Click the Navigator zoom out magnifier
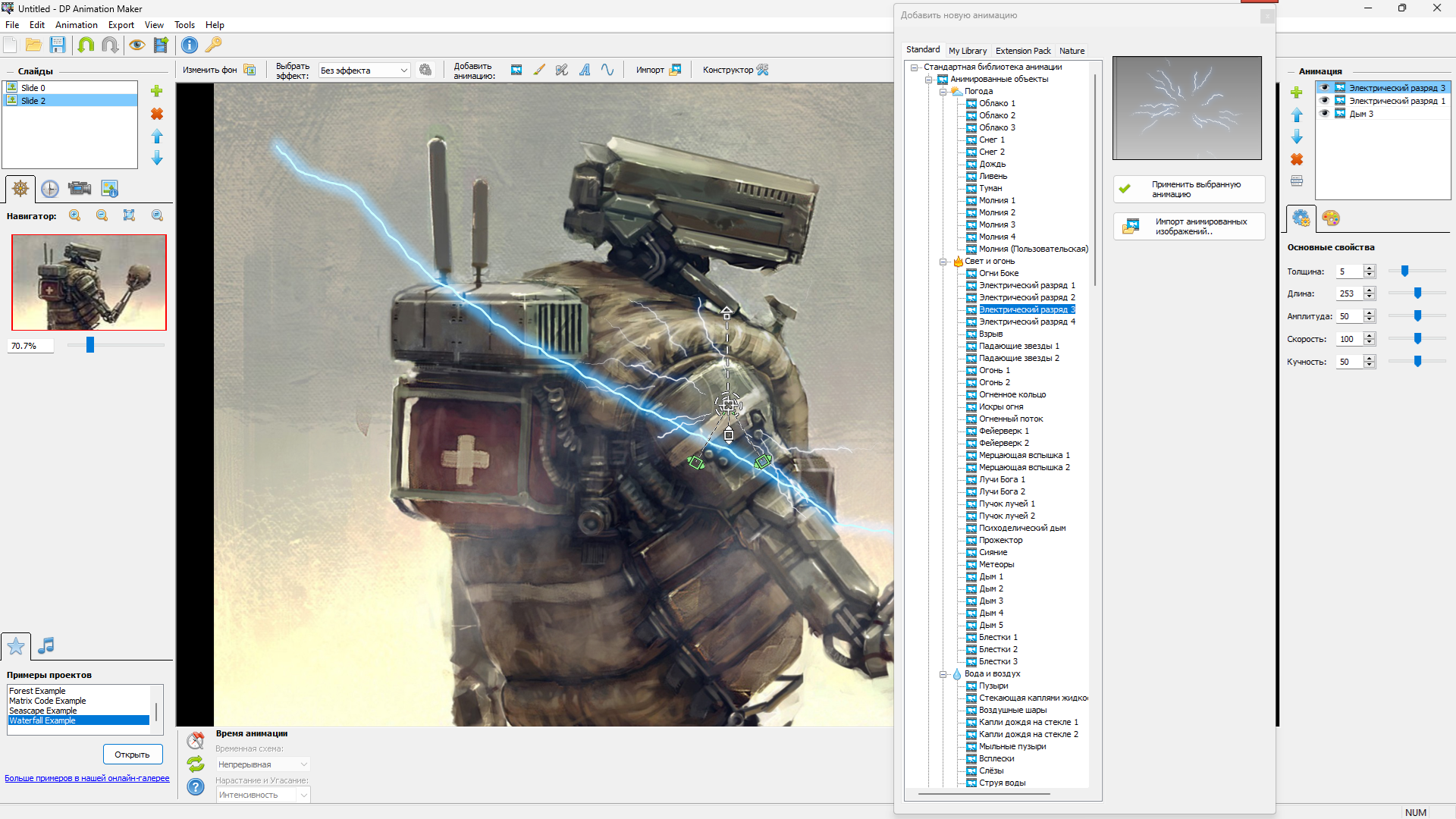 coord(102,216)
